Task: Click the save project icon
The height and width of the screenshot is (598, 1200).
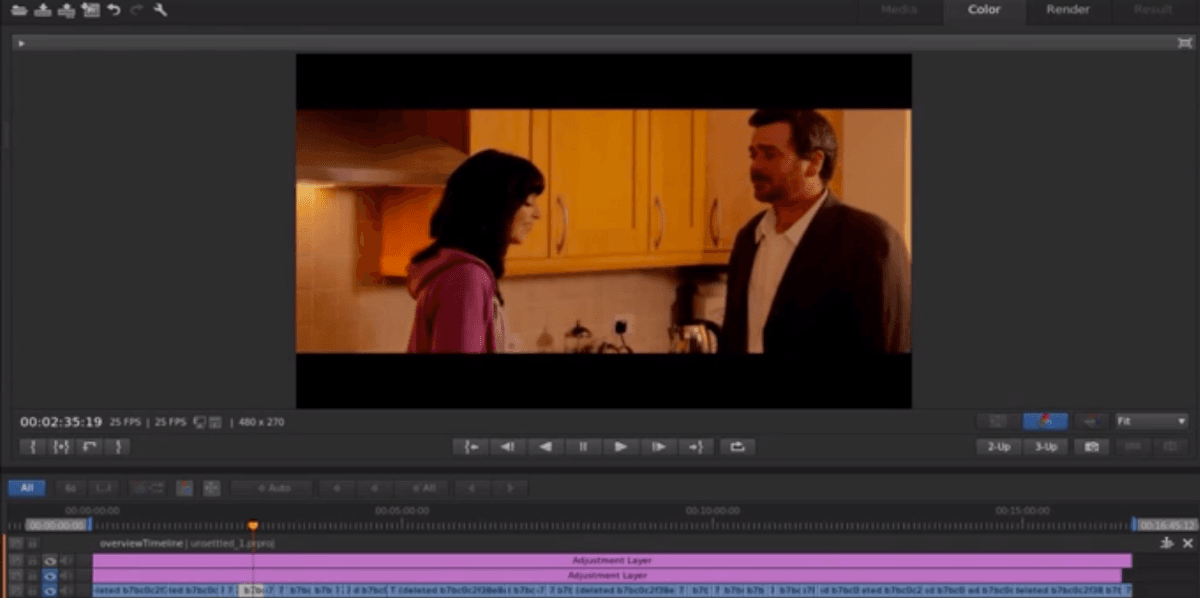Action: (x=43, y=10)
